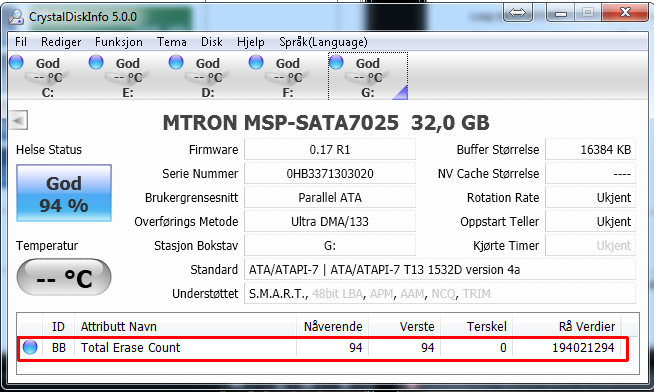Click the previous disk arrow button

tap(19, 121)
